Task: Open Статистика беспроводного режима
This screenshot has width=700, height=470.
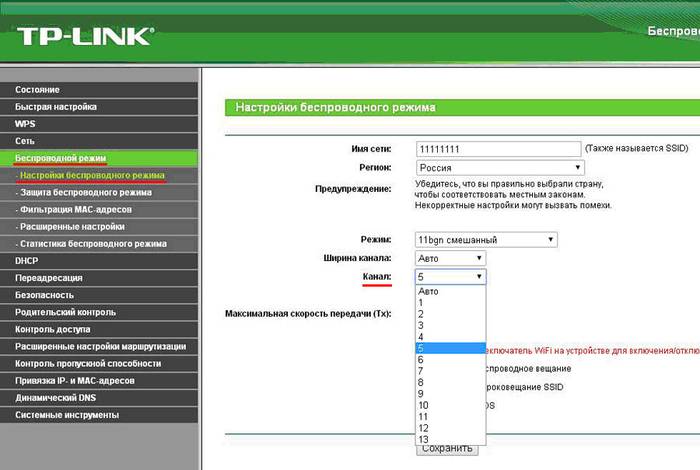Action: 92,244
